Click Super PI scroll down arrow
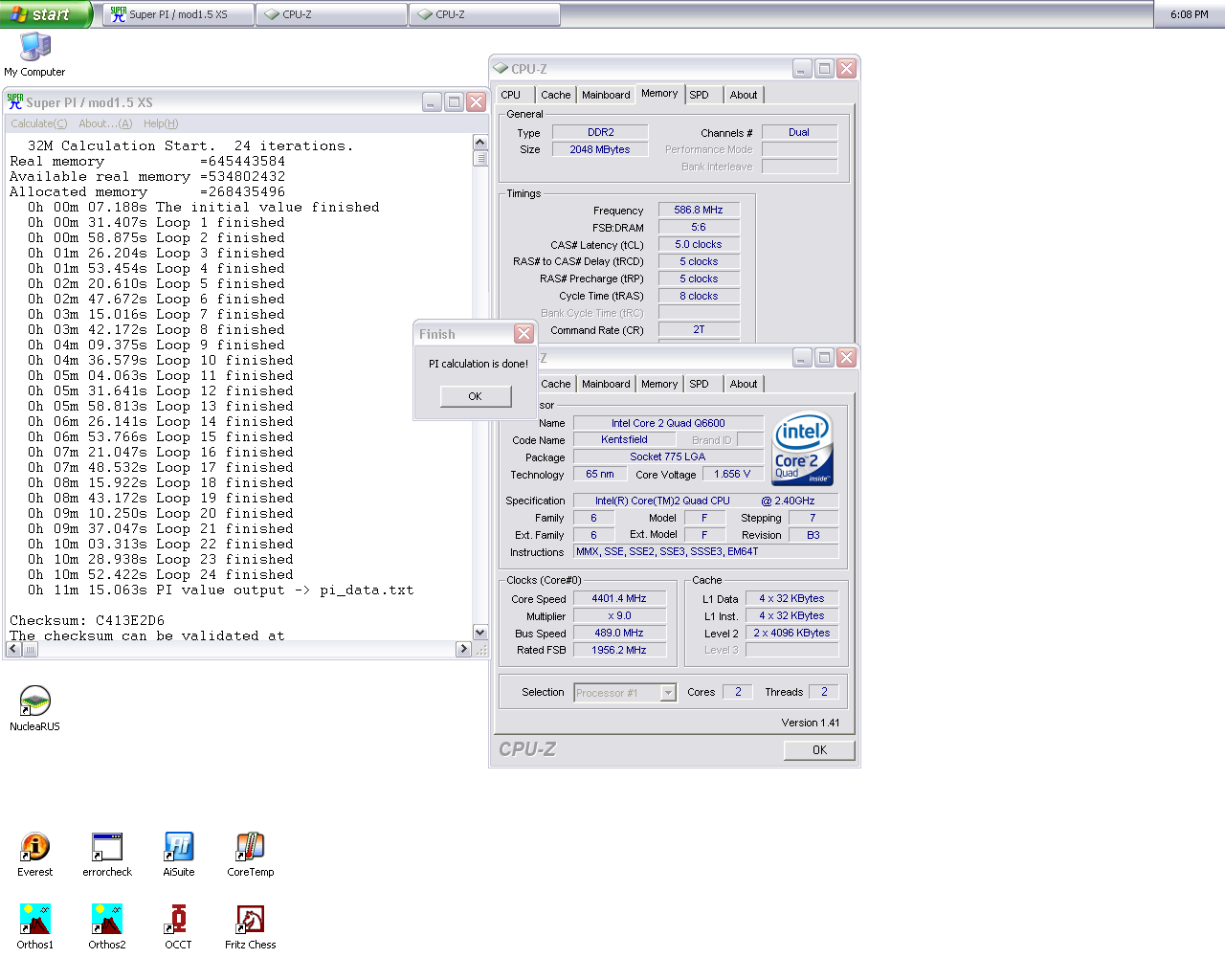Image resolution: width=1225 pixels, height=980 pixels. pyautogui.click(x=480, y=633)
